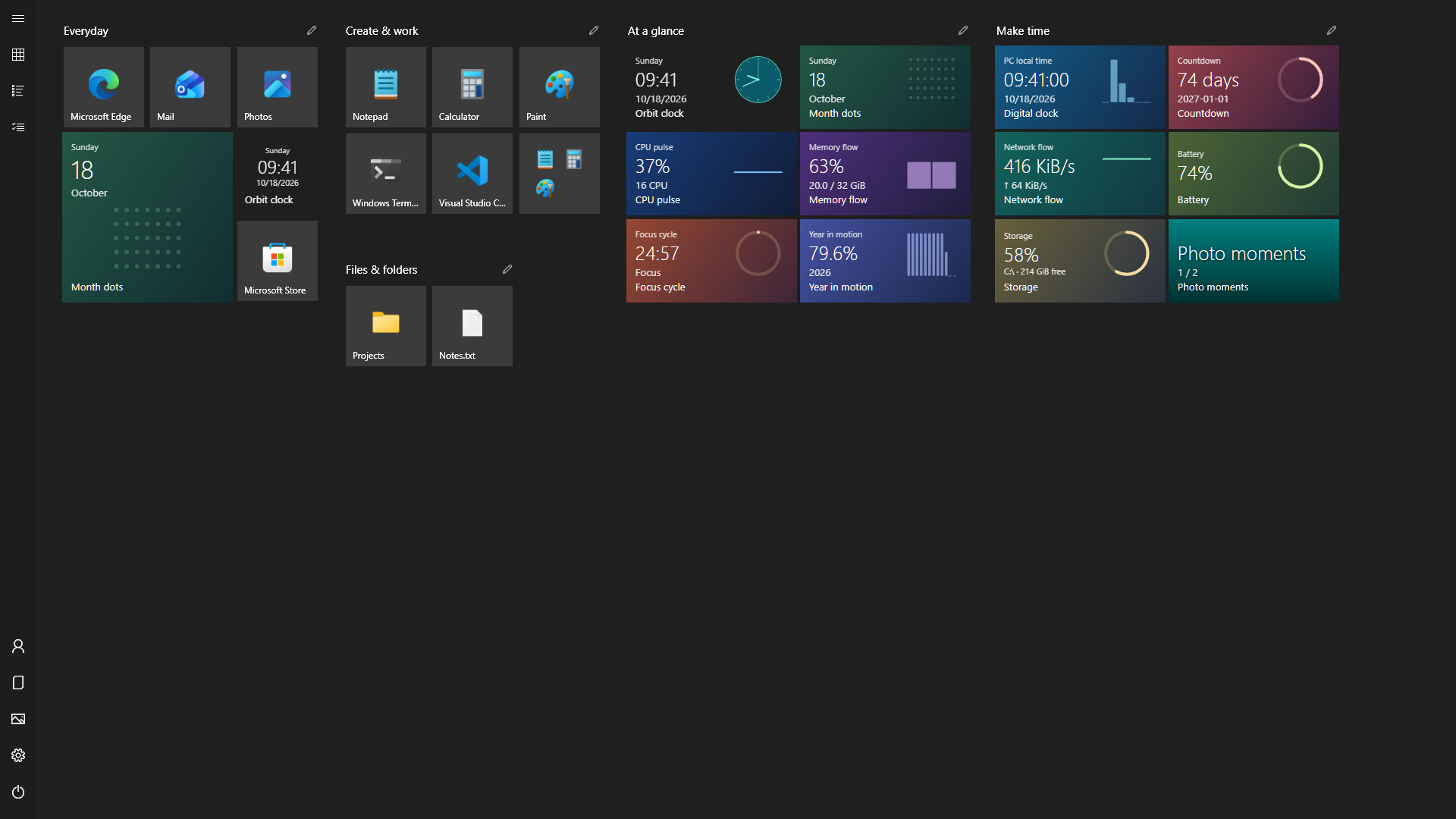Open the Month dots tile in At a glance
Image resolution: width=1456 pixels, height=819 pixels.
click(x=885, y=87)
